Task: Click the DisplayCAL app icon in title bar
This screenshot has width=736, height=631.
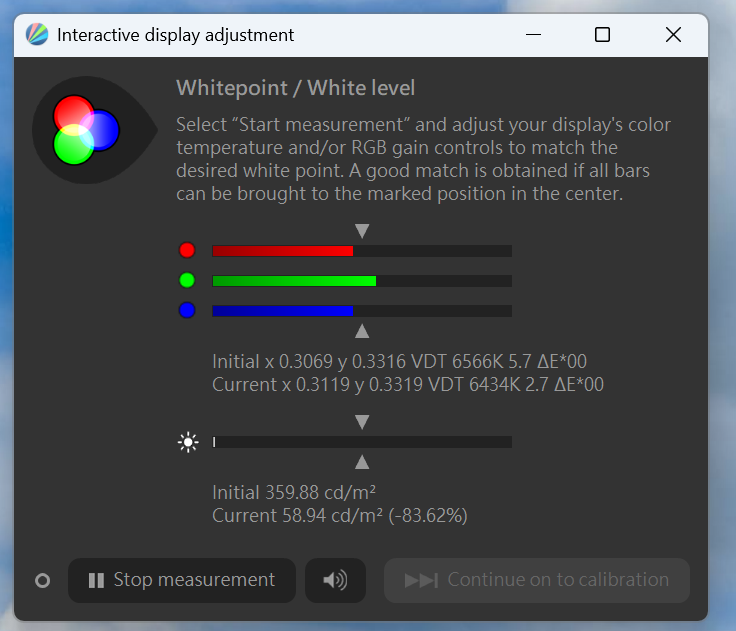Action: coord(37,35)
